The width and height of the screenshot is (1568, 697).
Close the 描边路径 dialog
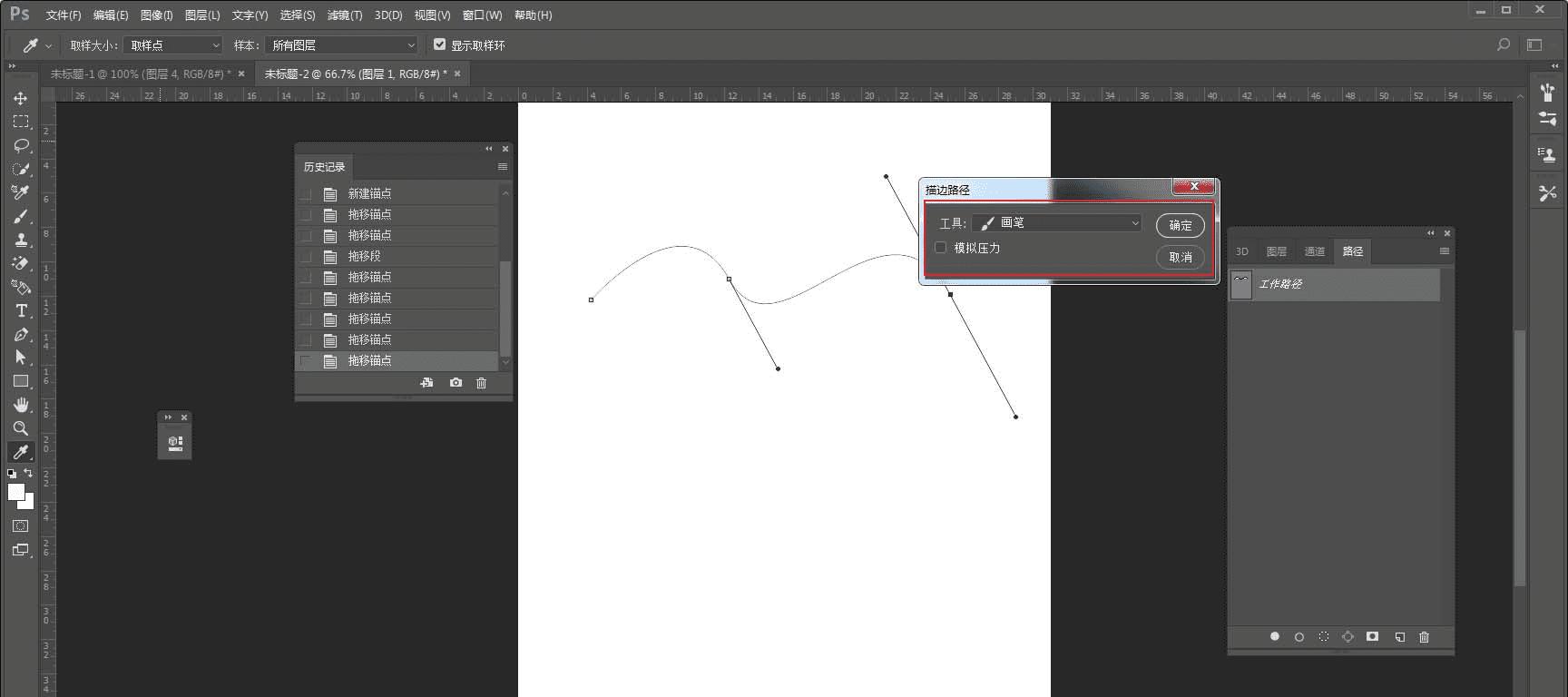point(1194,186)
